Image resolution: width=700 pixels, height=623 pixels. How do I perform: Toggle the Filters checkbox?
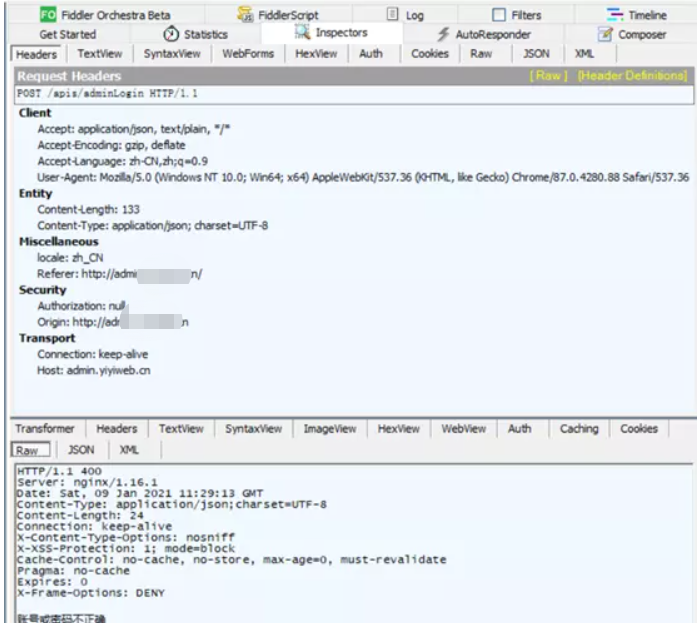(499, 15)
